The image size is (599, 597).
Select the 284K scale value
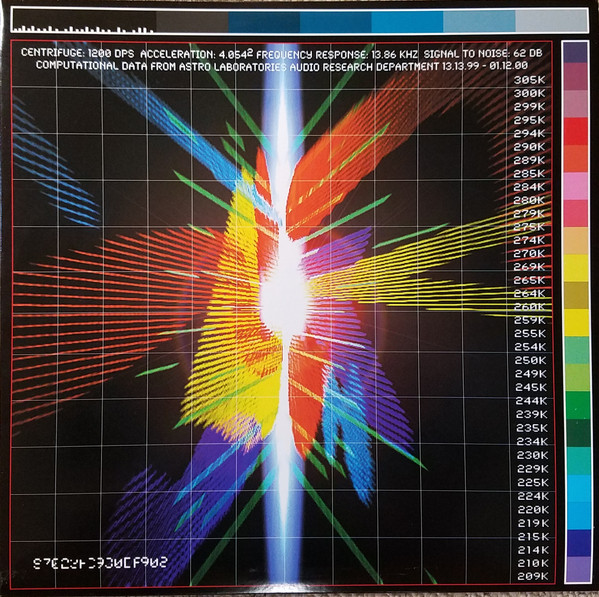529,187
